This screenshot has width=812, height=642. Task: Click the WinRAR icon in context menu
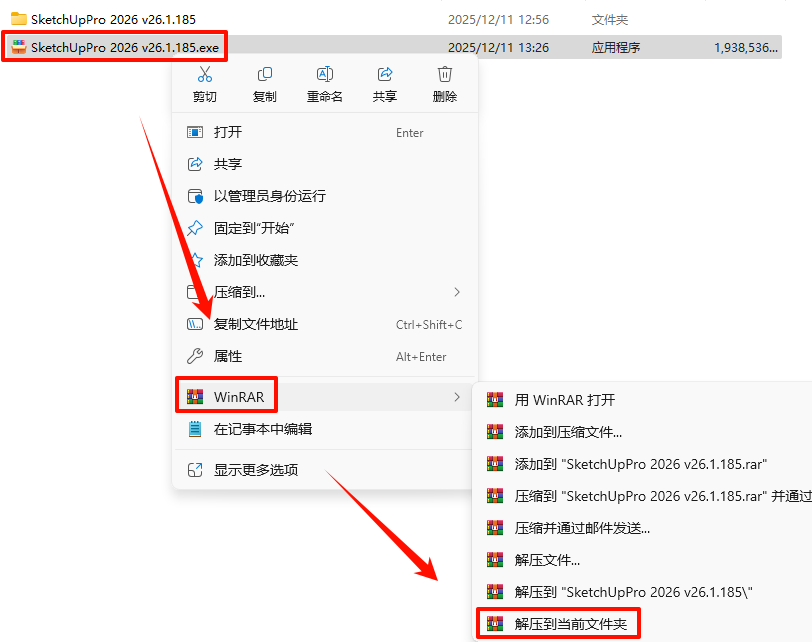(x=195, y=397)
